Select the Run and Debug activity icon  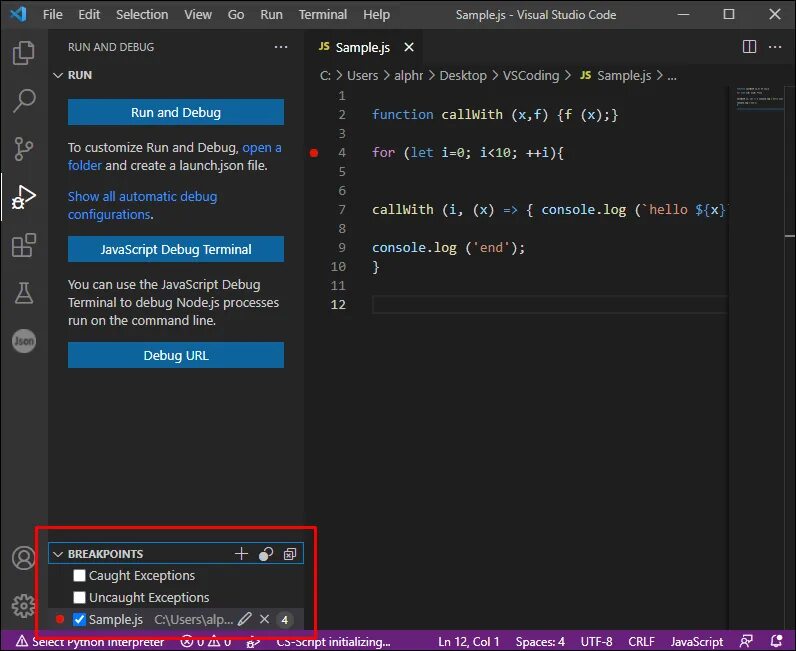coord(23,197)
